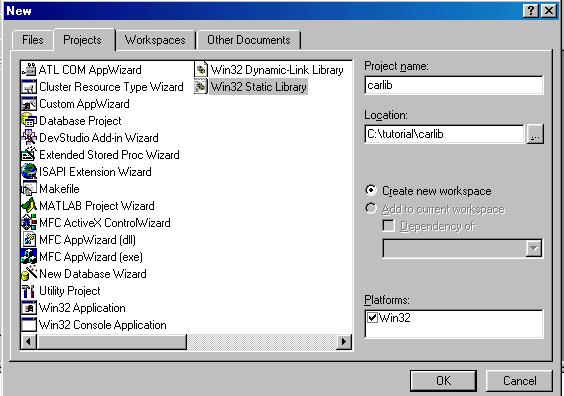Select the Win32 Dynamic-Link Library label
This screenshot has width=564, height=396.
(x=277, y=69)
